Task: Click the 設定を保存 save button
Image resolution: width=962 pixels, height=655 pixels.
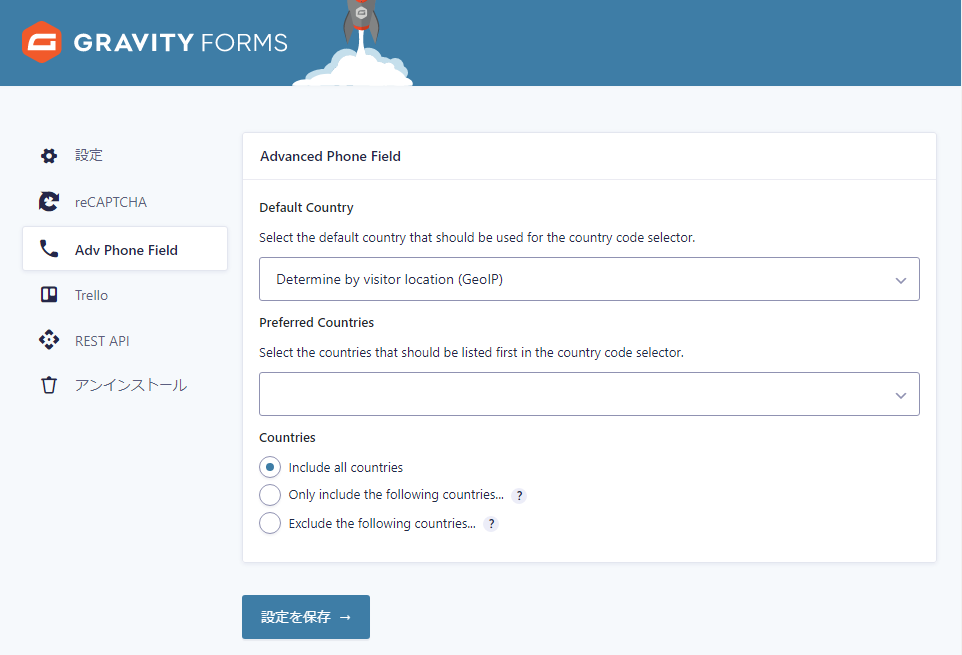Action: coord(306,617)
